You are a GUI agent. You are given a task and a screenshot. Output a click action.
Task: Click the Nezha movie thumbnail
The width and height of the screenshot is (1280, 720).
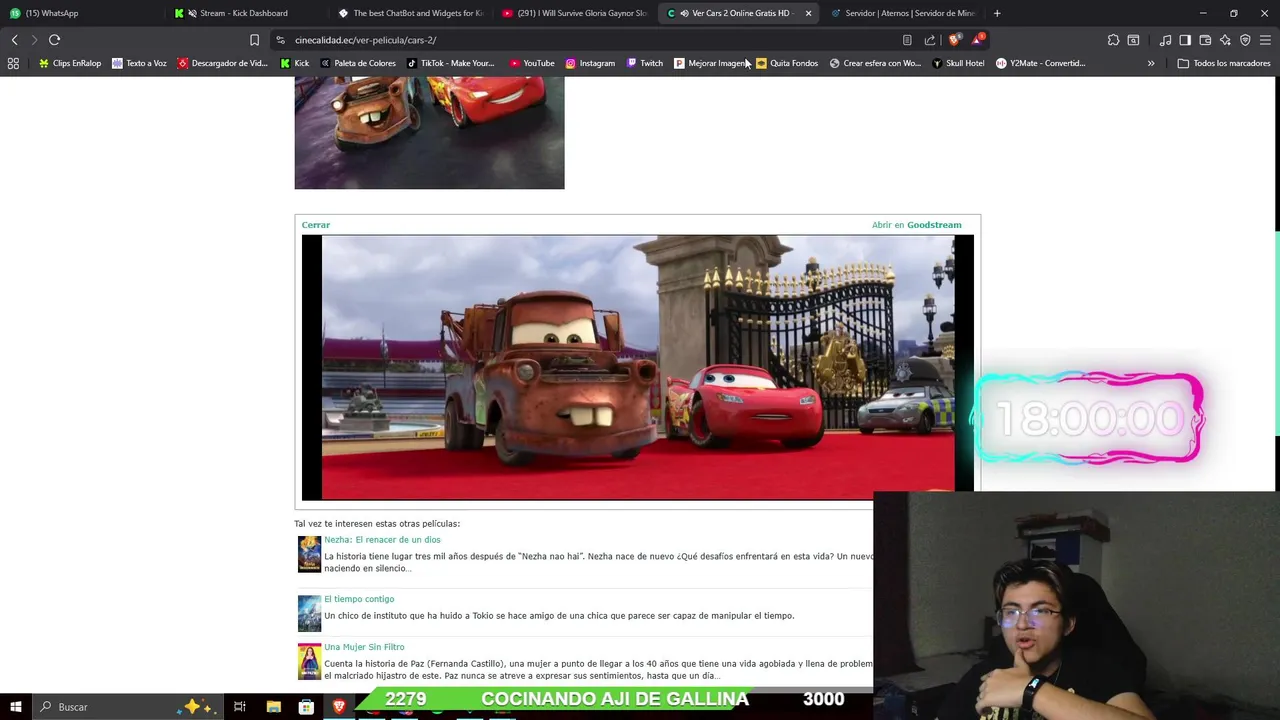coord(309,554)
